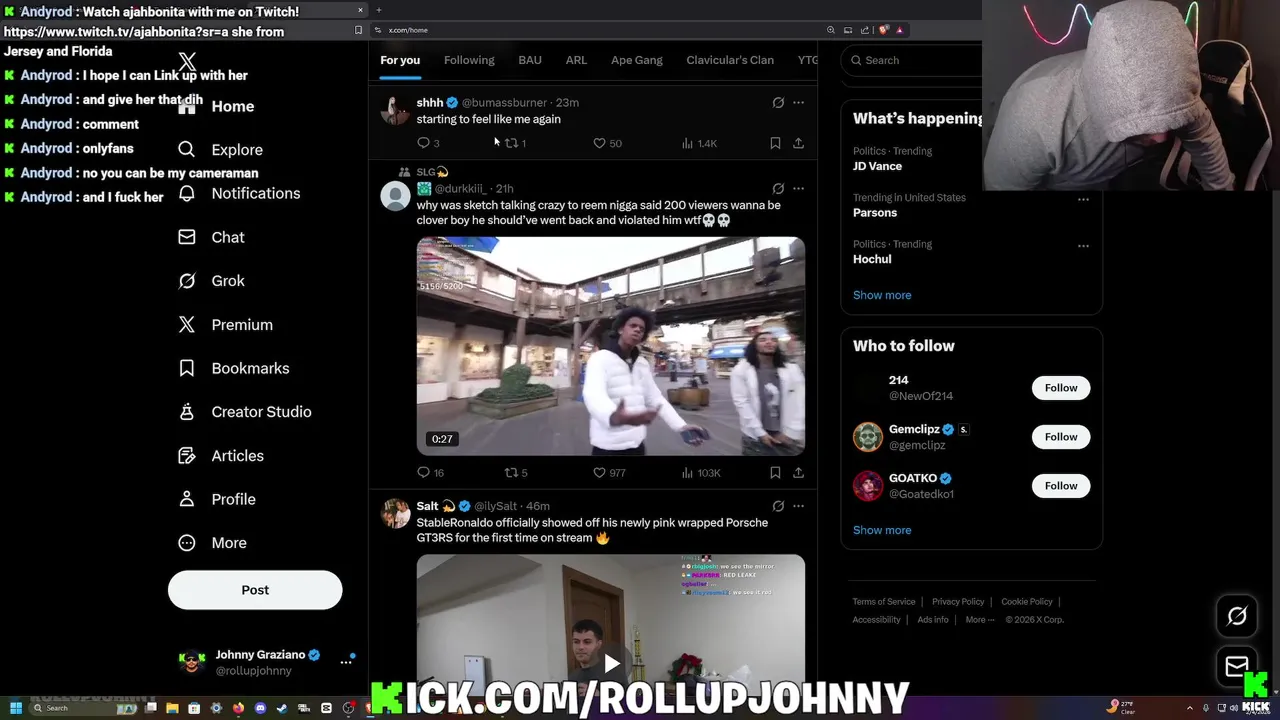
Task: Open Grok from the sidebar
Action: pyautogui.click(x=211, y=281)
